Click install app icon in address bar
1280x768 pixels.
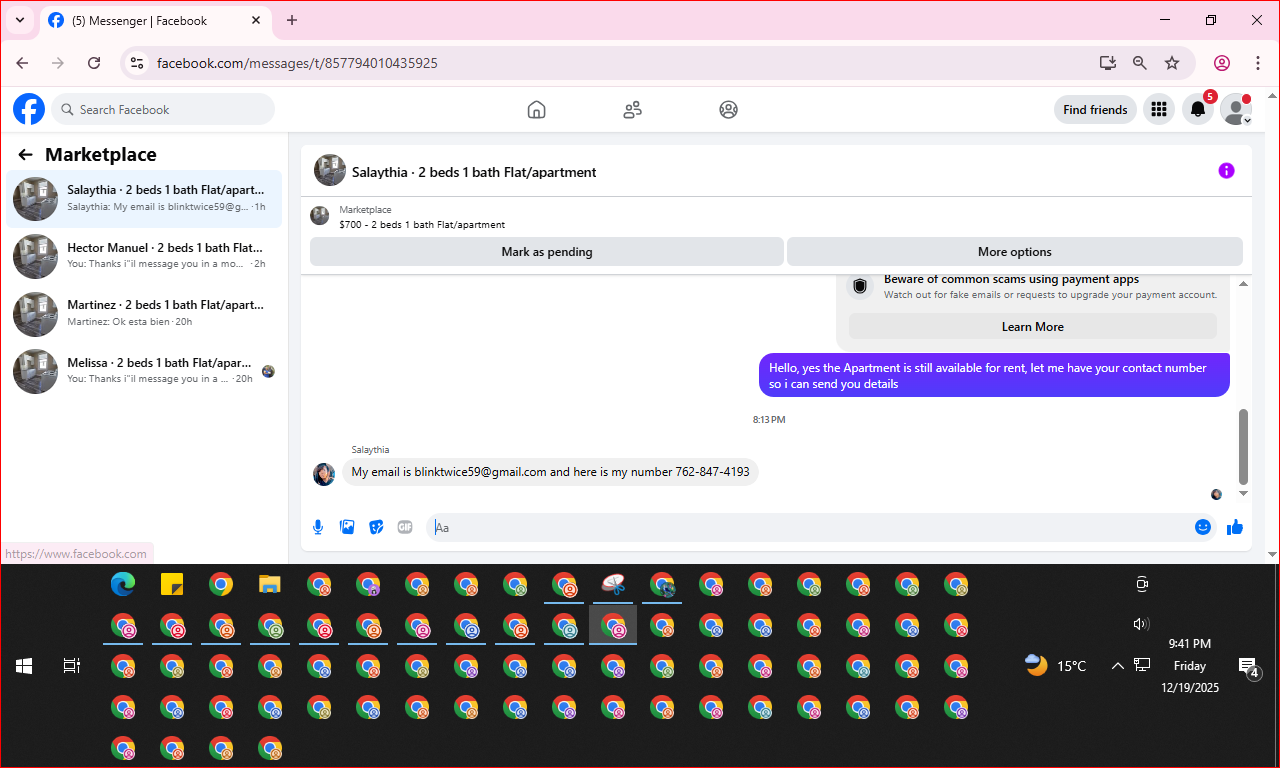pos(1108,63)
